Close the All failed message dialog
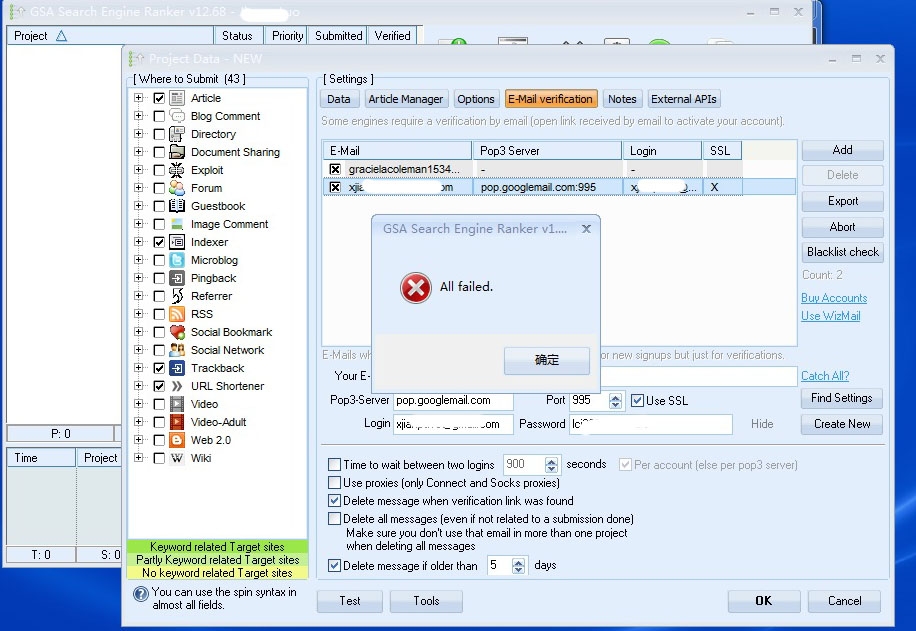916x631 pixels. tap(586, 228)
